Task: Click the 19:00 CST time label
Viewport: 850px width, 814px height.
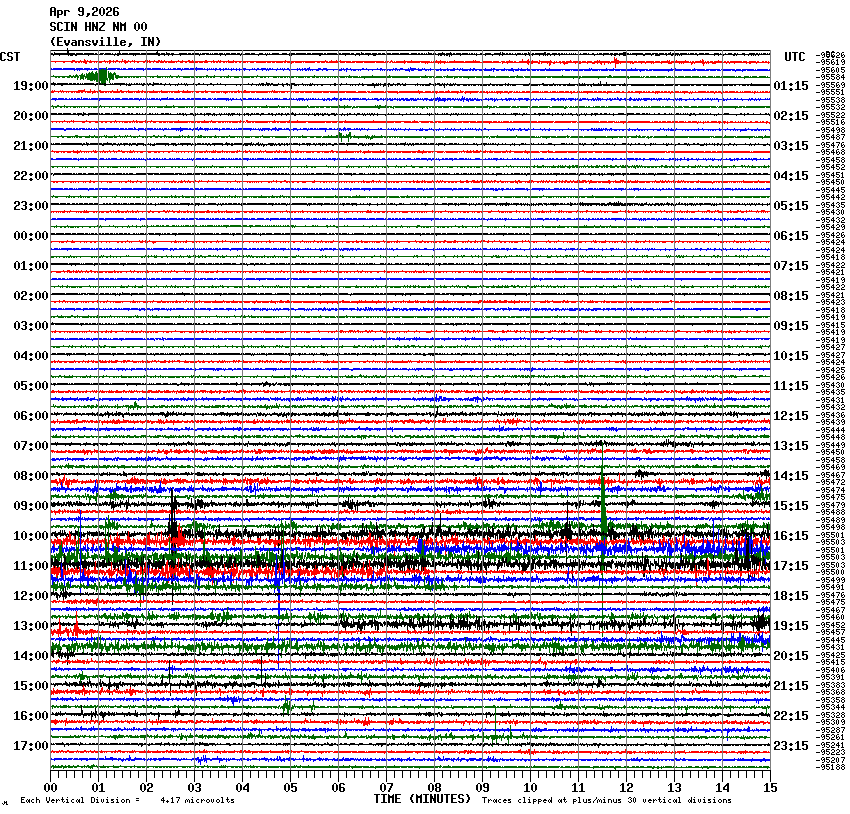Action: tap(30, 86)
